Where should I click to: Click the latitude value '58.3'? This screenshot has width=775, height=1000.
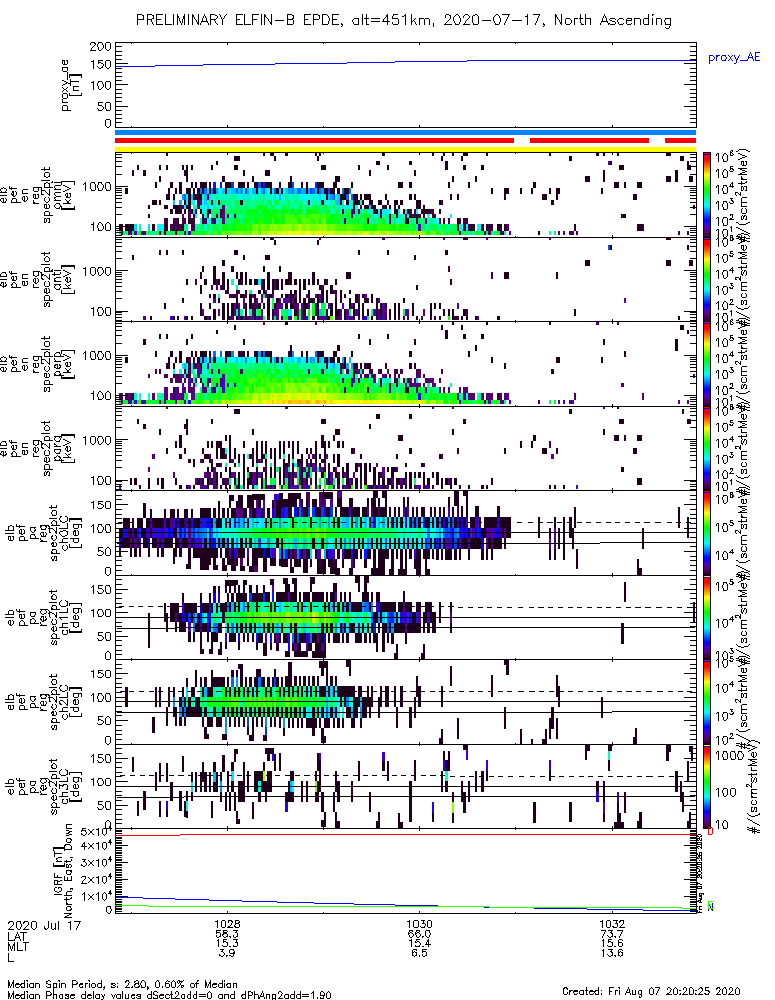point(227,934)
